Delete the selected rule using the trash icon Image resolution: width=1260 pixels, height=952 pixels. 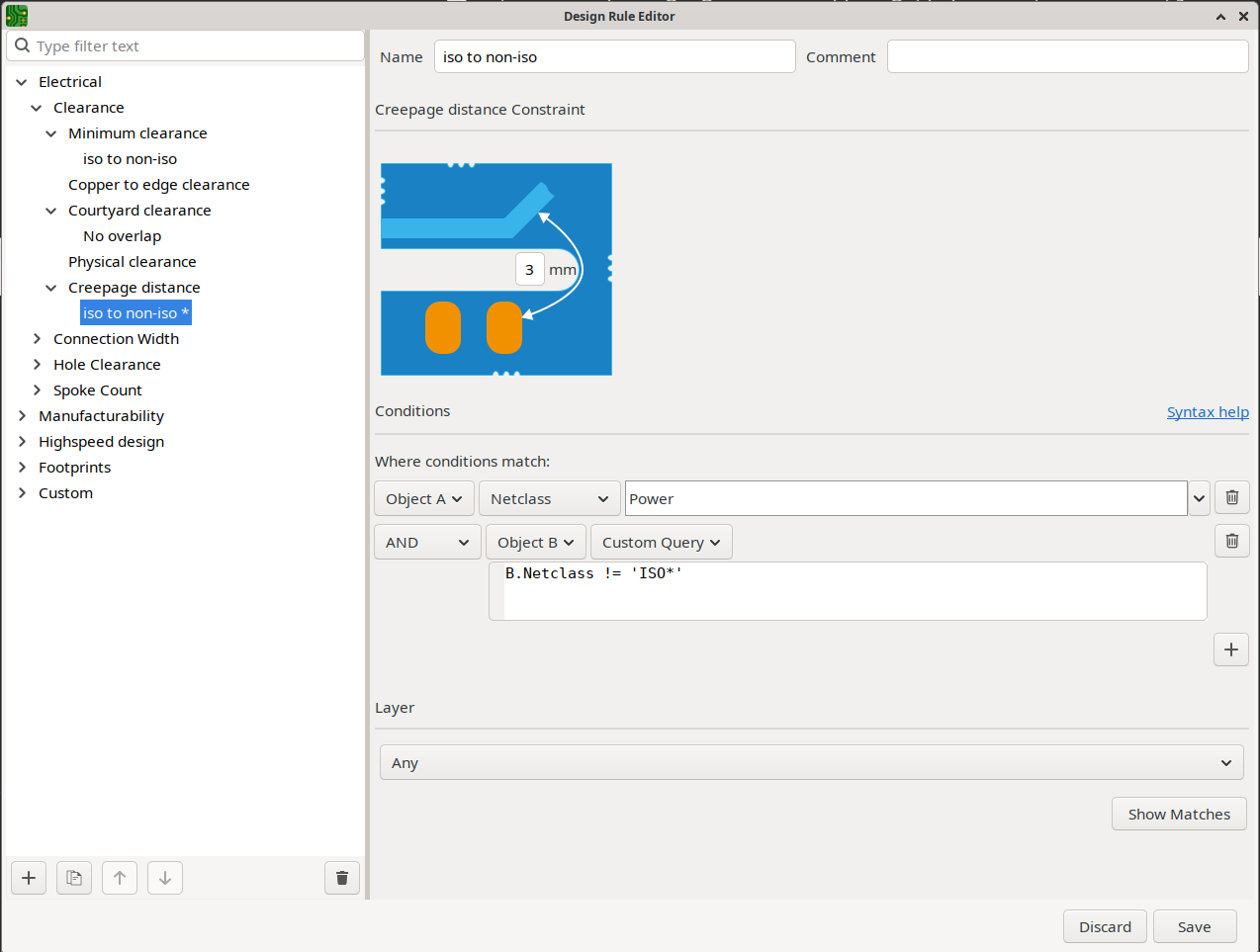coord(341,877)
